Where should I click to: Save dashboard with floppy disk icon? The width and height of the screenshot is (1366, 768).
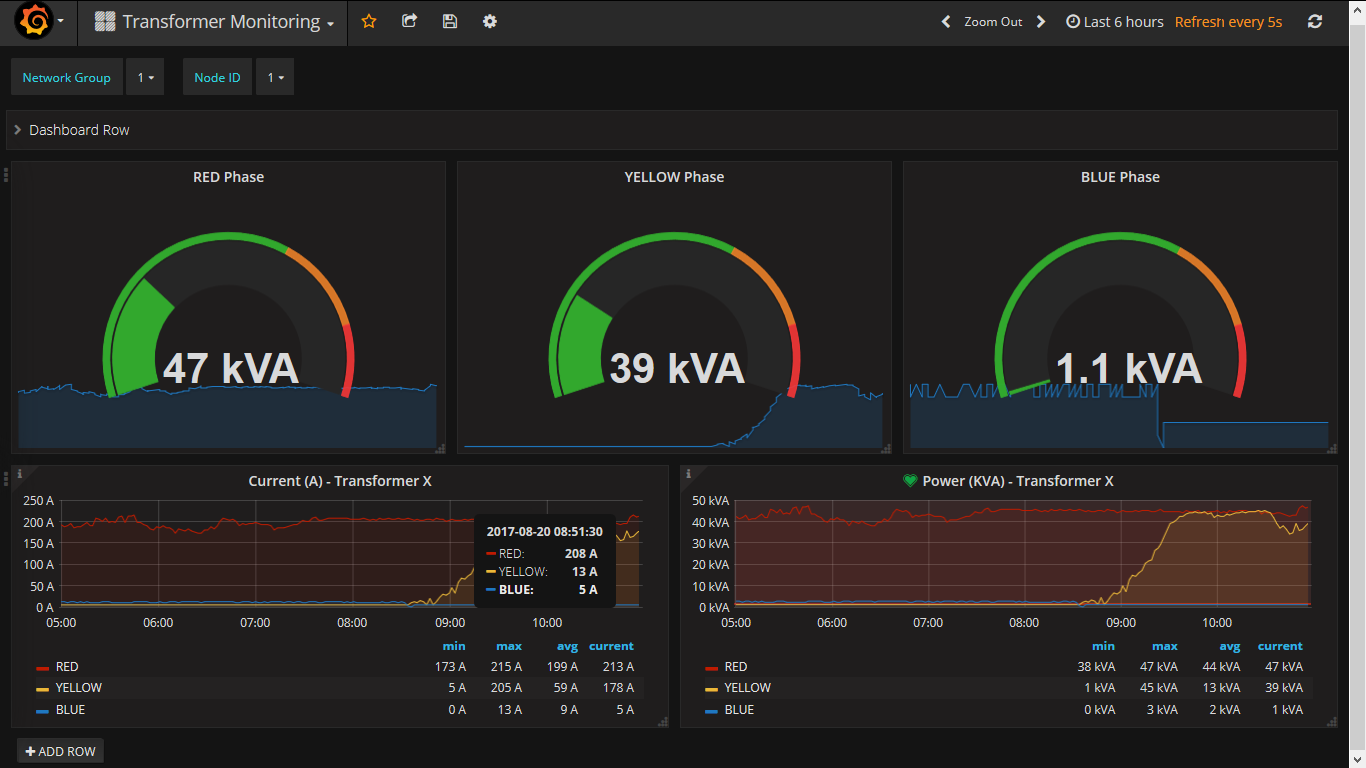pyautogui.click(x=450, y=21)
